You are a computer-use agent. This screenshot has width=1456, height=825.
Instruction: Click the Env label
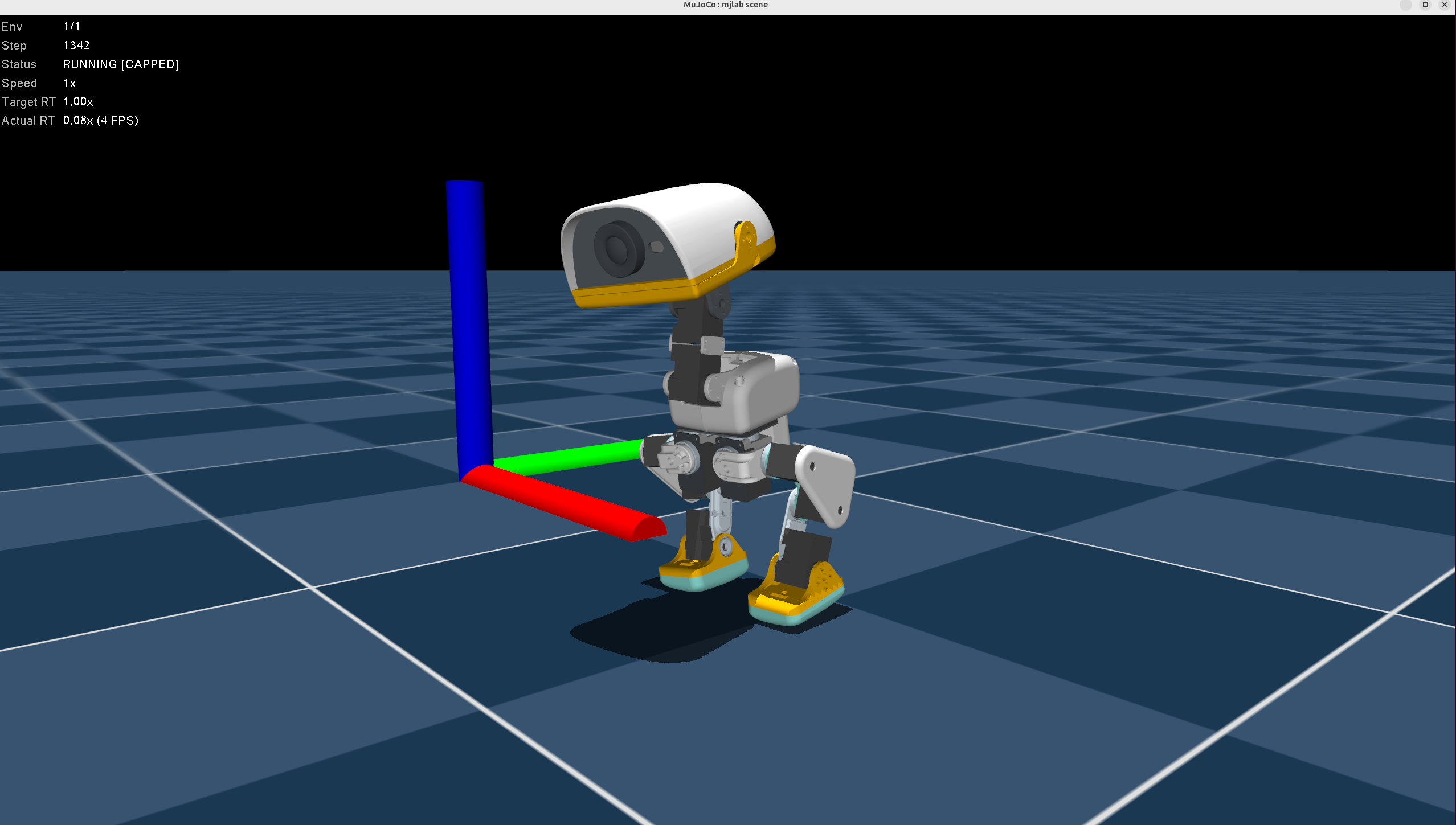12,27
